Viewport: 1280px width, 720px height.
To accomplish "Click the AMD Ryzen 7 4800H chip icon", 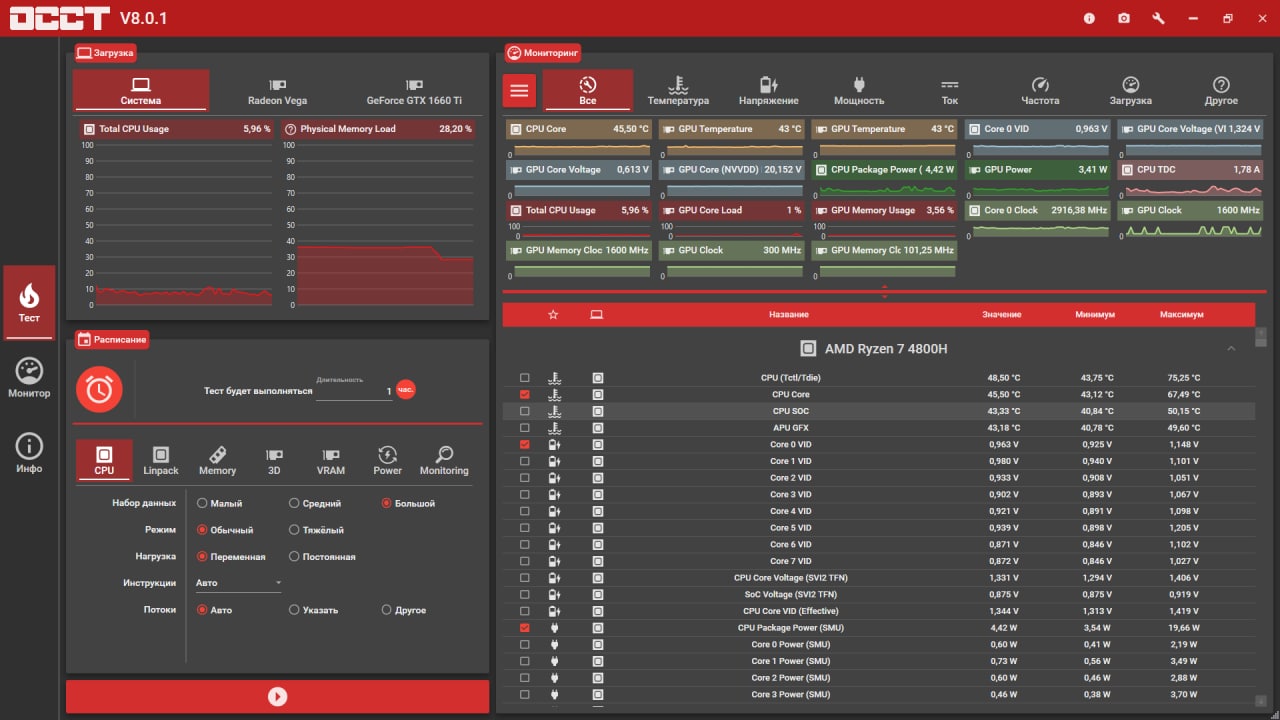I will (808, 349).
